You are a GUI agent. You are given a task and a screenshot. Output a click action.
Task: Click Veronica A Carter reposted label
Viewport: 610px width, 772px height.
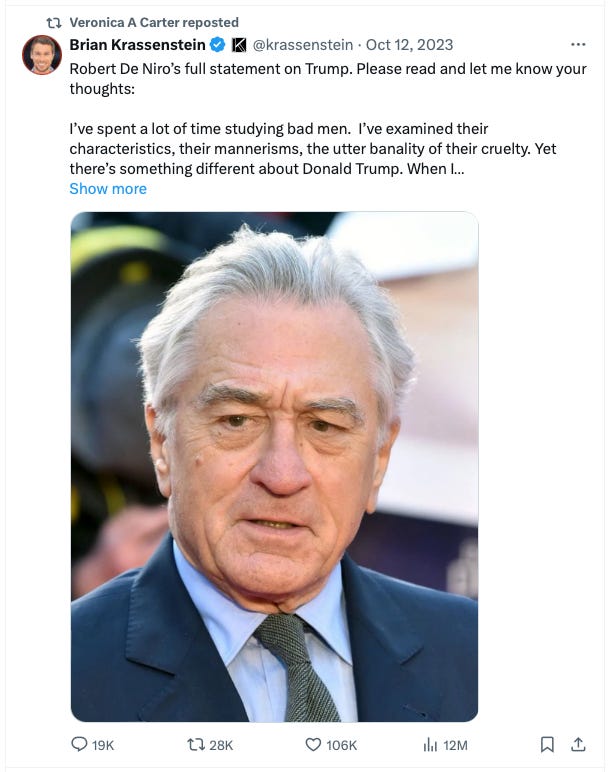click(154, 23)
